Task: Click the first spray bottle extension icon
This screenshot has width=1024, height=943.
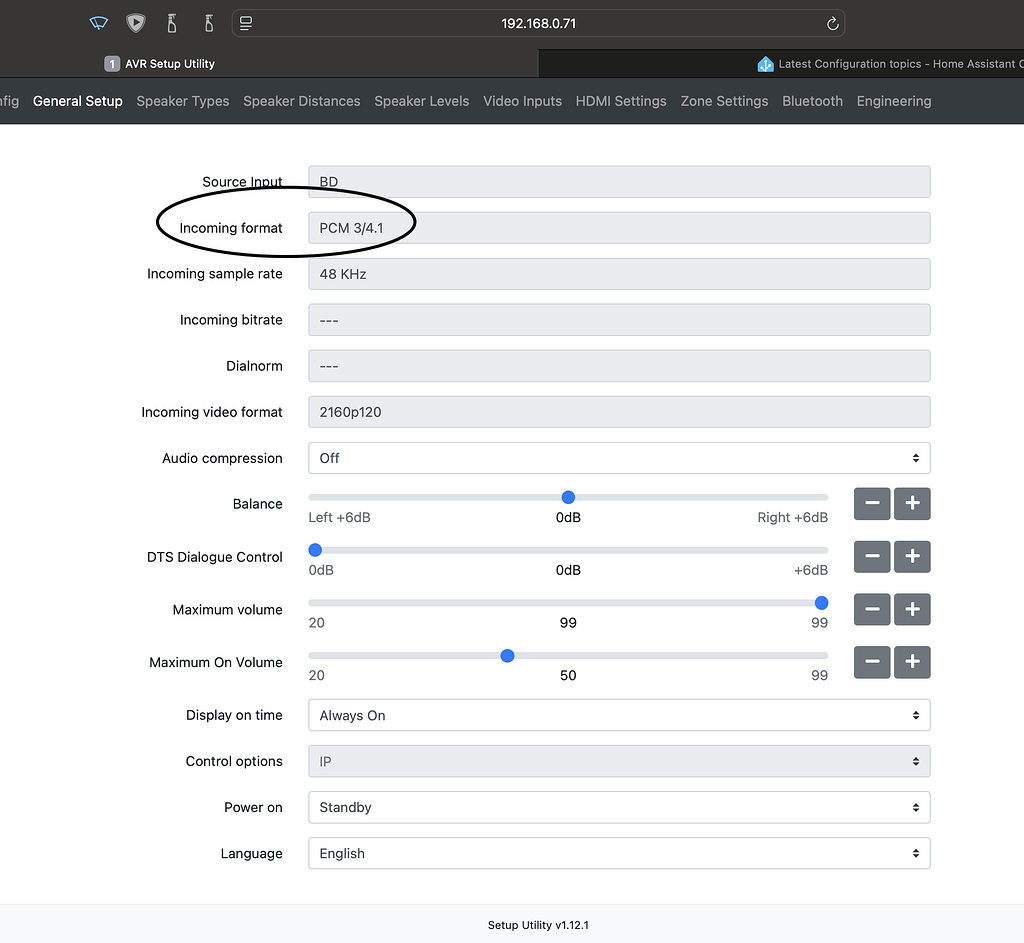Action: click(x=171, y=22)
